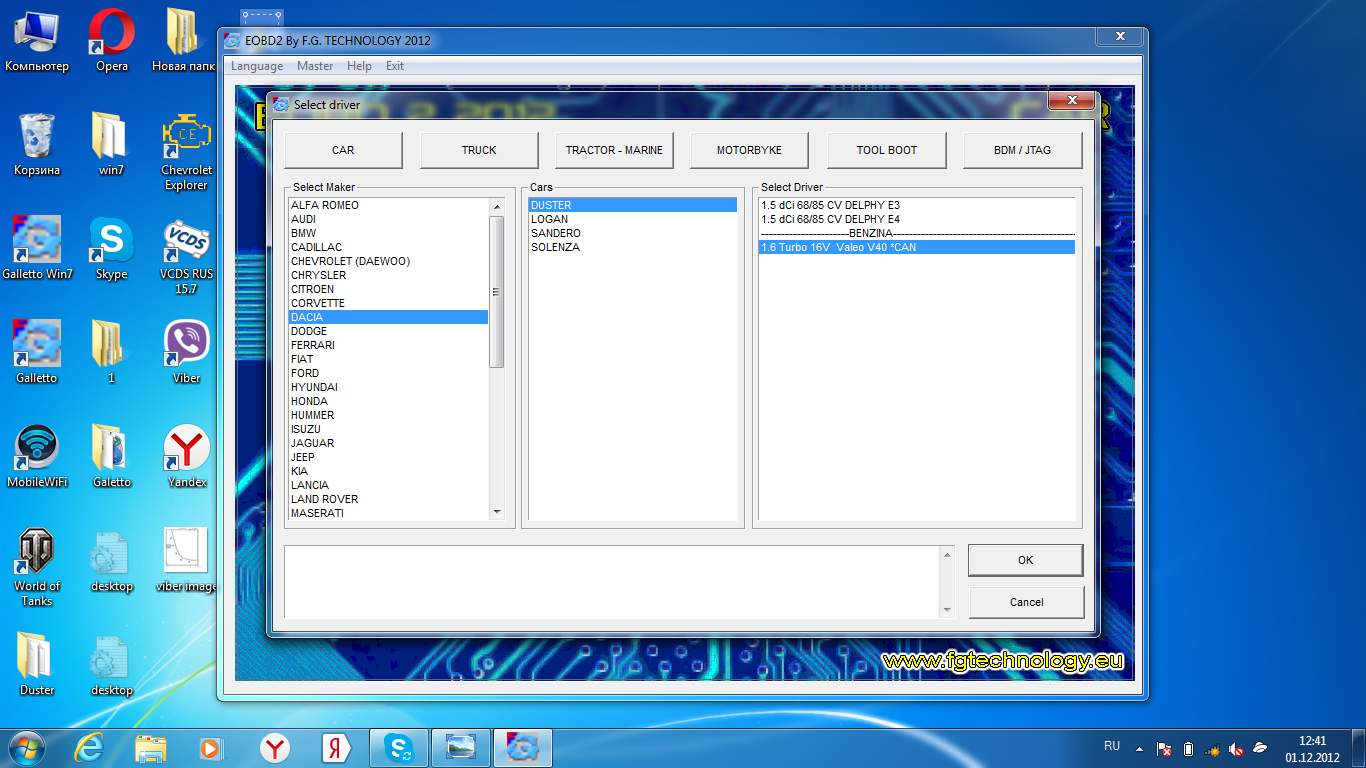Show hidden system tray icons
Screen dimensions: 1366x768
tap(1138, 748)
